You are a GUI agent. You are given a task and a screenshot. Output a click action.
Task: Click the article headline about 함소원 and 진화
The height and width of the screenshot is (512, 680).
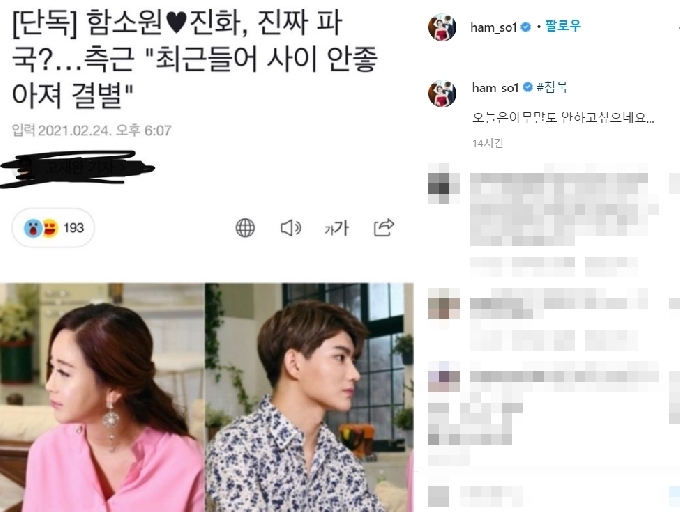[x=195, y=59]
